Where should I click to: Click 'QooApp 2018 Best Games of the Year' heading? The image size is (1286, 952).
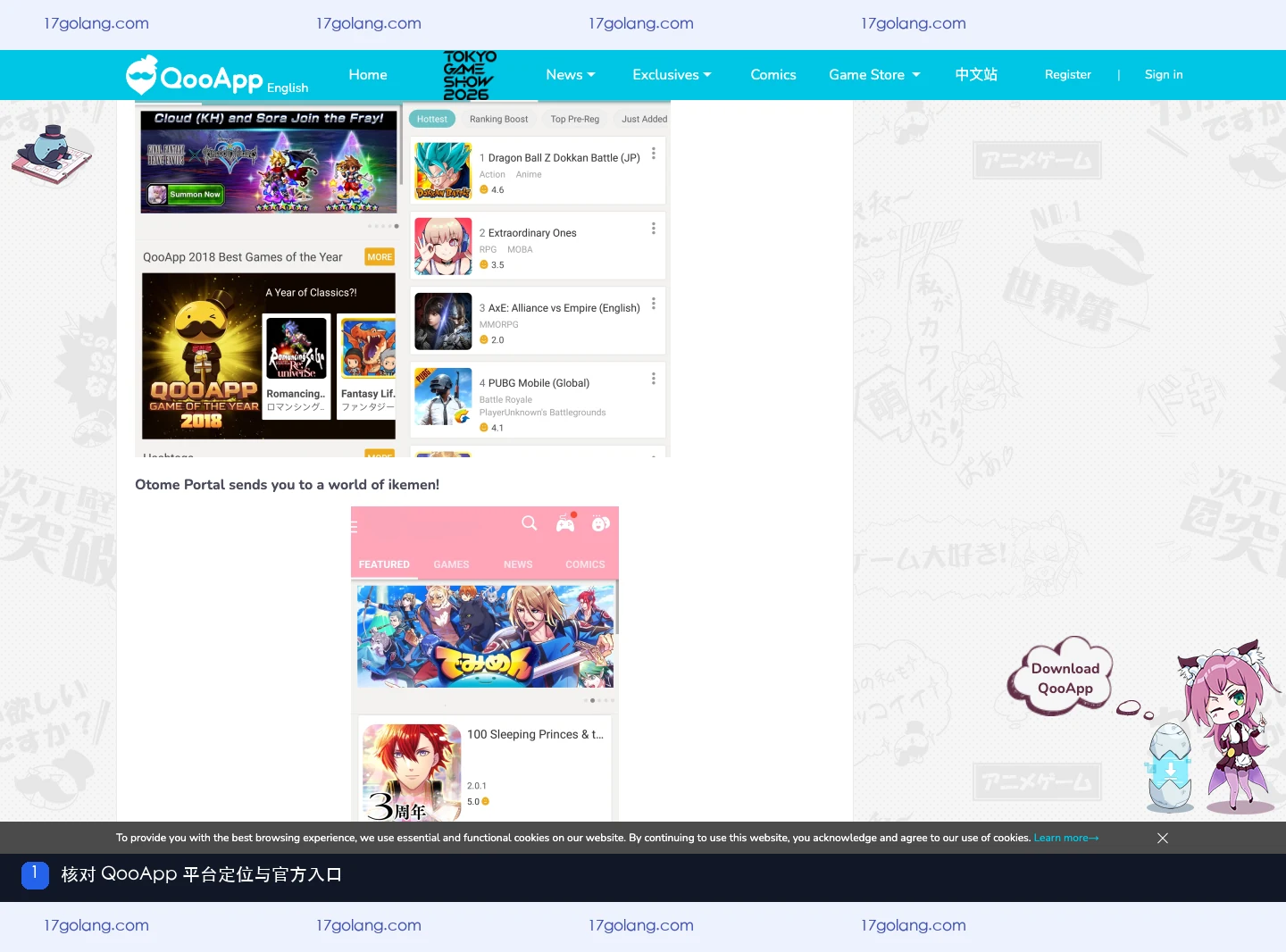(243, 257)
